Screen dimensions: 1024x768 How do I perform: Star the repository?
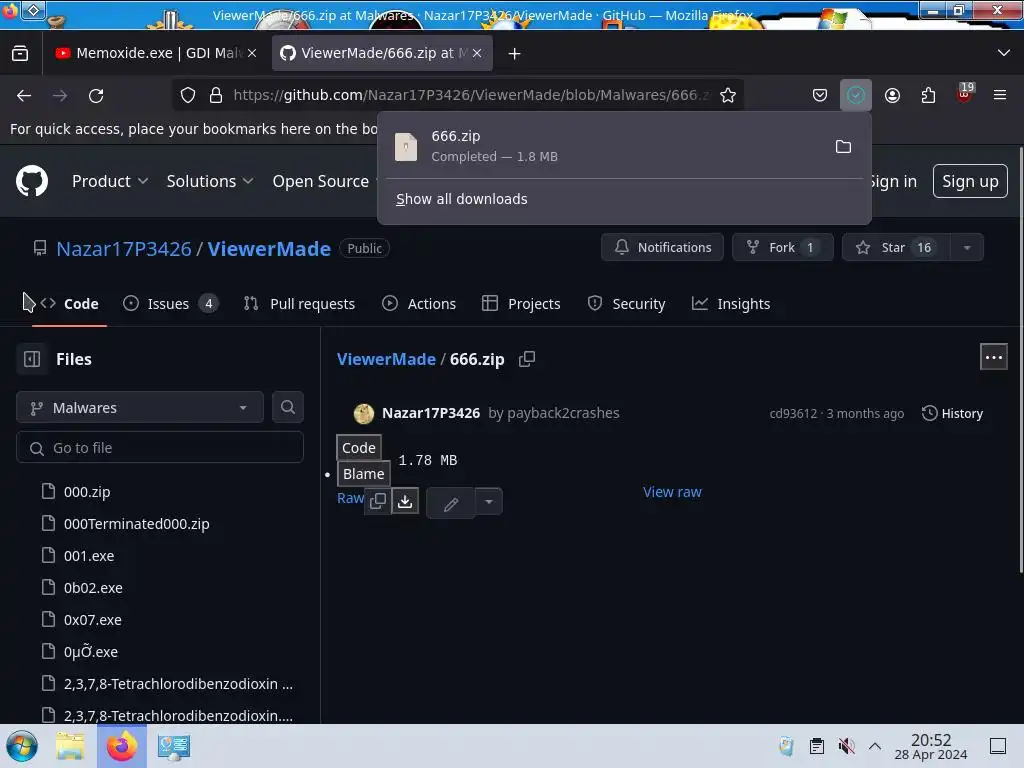click(x=896, y=248)
